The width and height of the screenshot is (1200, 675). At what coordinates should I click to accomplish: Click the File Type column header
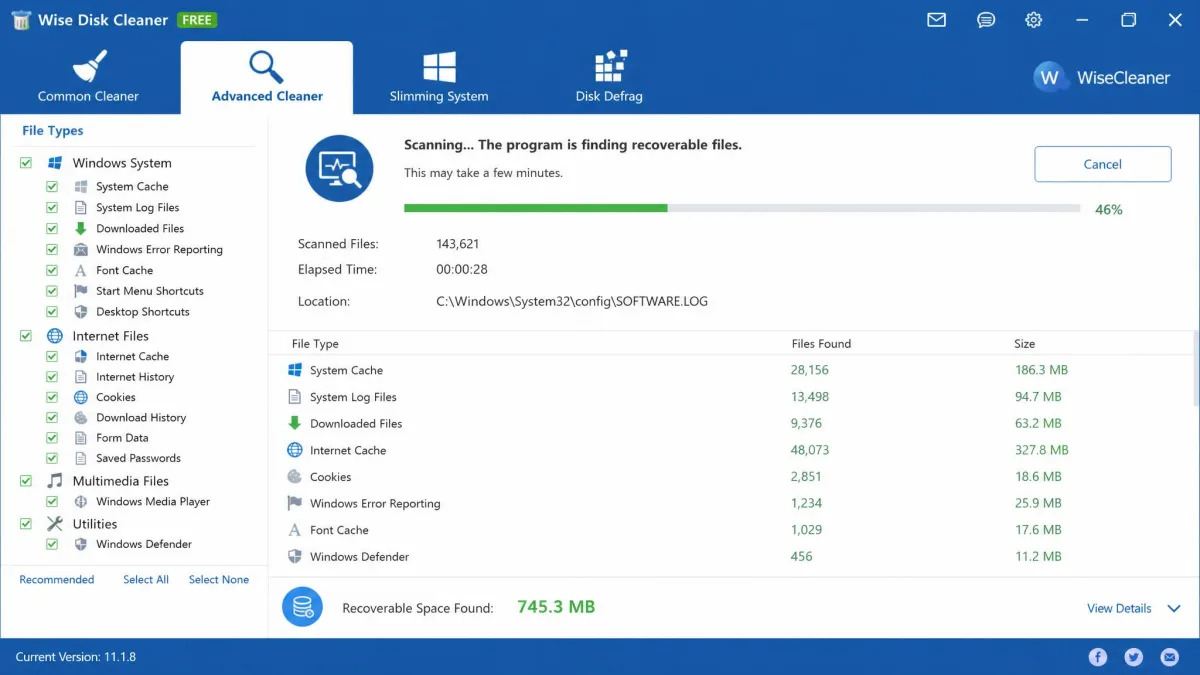click(315, 344)
